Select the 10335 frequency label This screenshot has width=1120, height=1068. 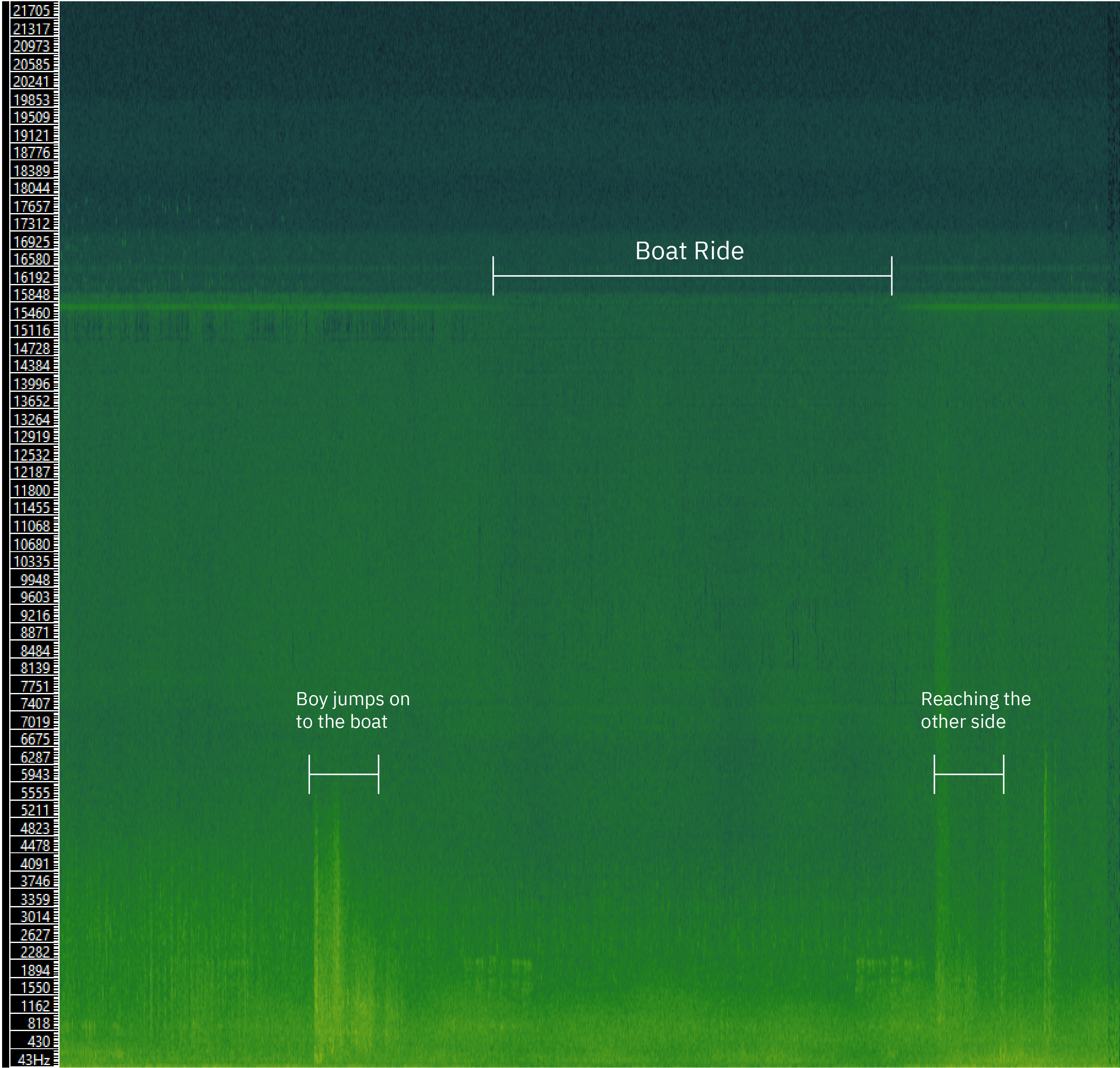32,561
